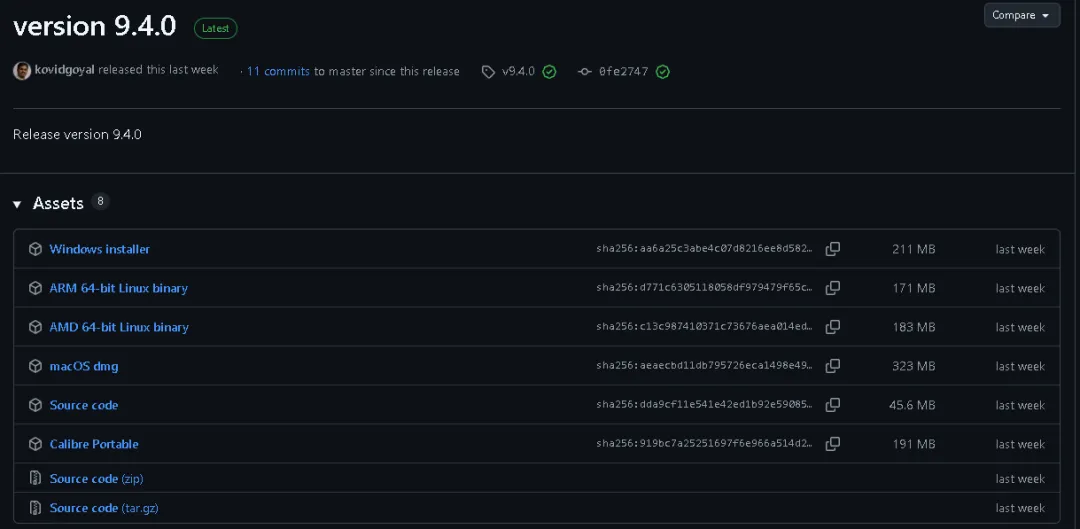Download Source code (tar.gz)

[104, 508]
